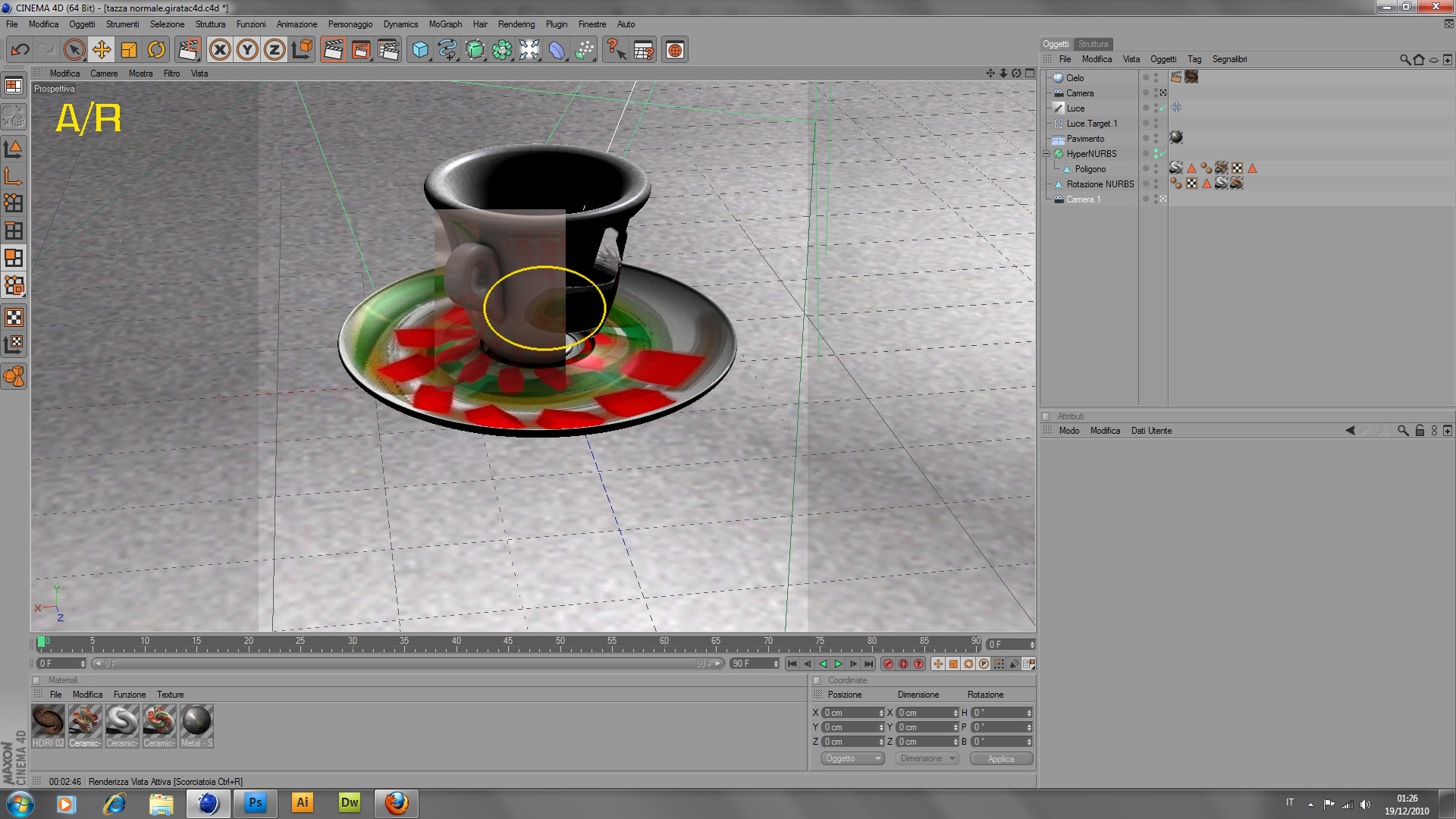Toggle the HyperNURBS enable checkmark

(1163, 154)
